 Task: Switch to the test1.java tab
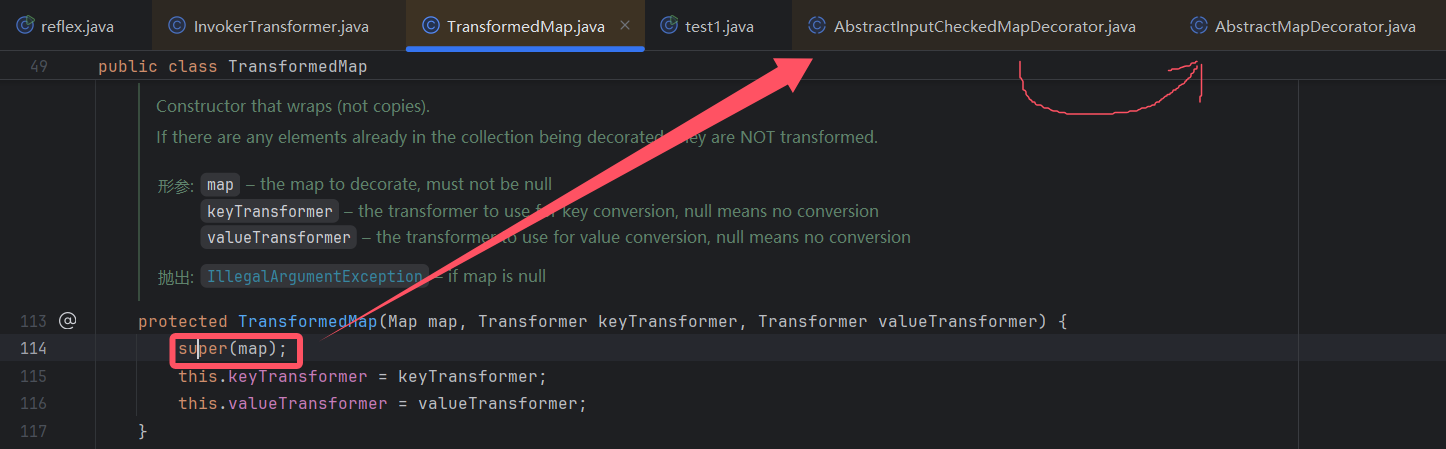(x=719, y=26)
